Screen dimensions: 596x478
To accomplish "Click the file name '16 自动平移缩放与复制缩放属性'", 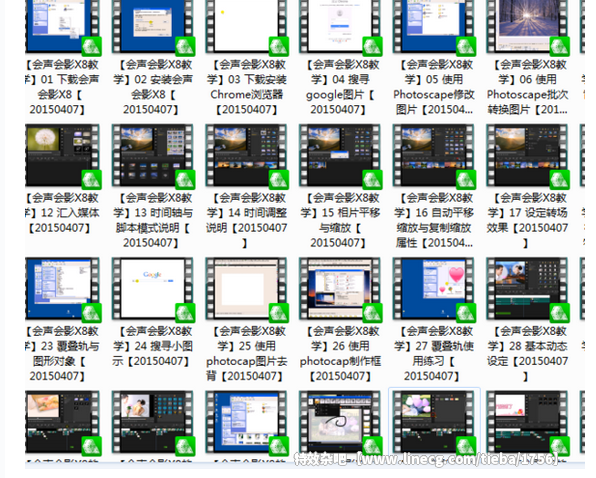I will 433,220.
